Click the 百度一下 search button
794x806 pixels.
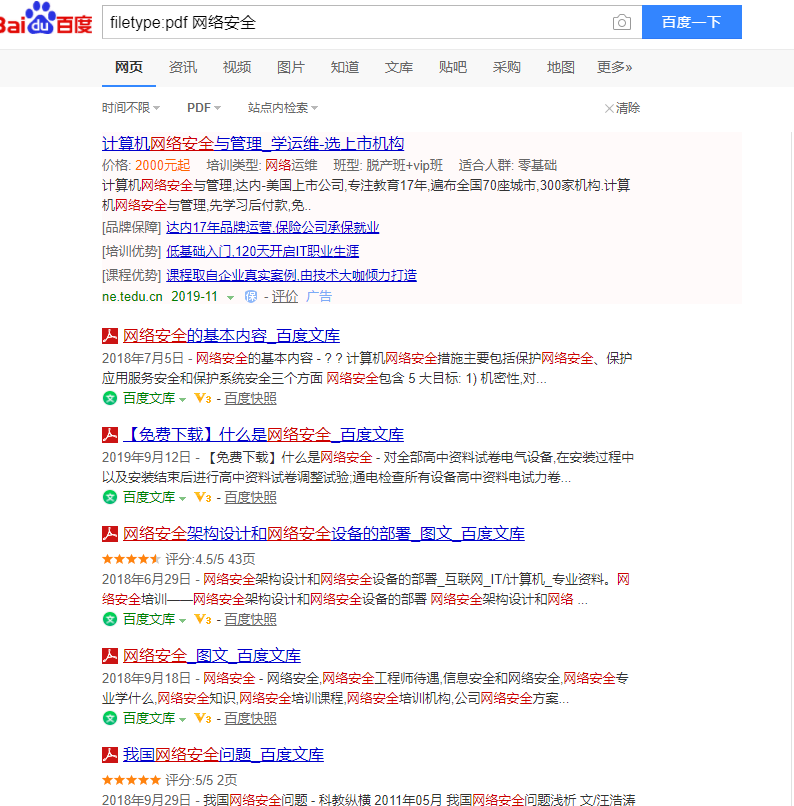692,22
